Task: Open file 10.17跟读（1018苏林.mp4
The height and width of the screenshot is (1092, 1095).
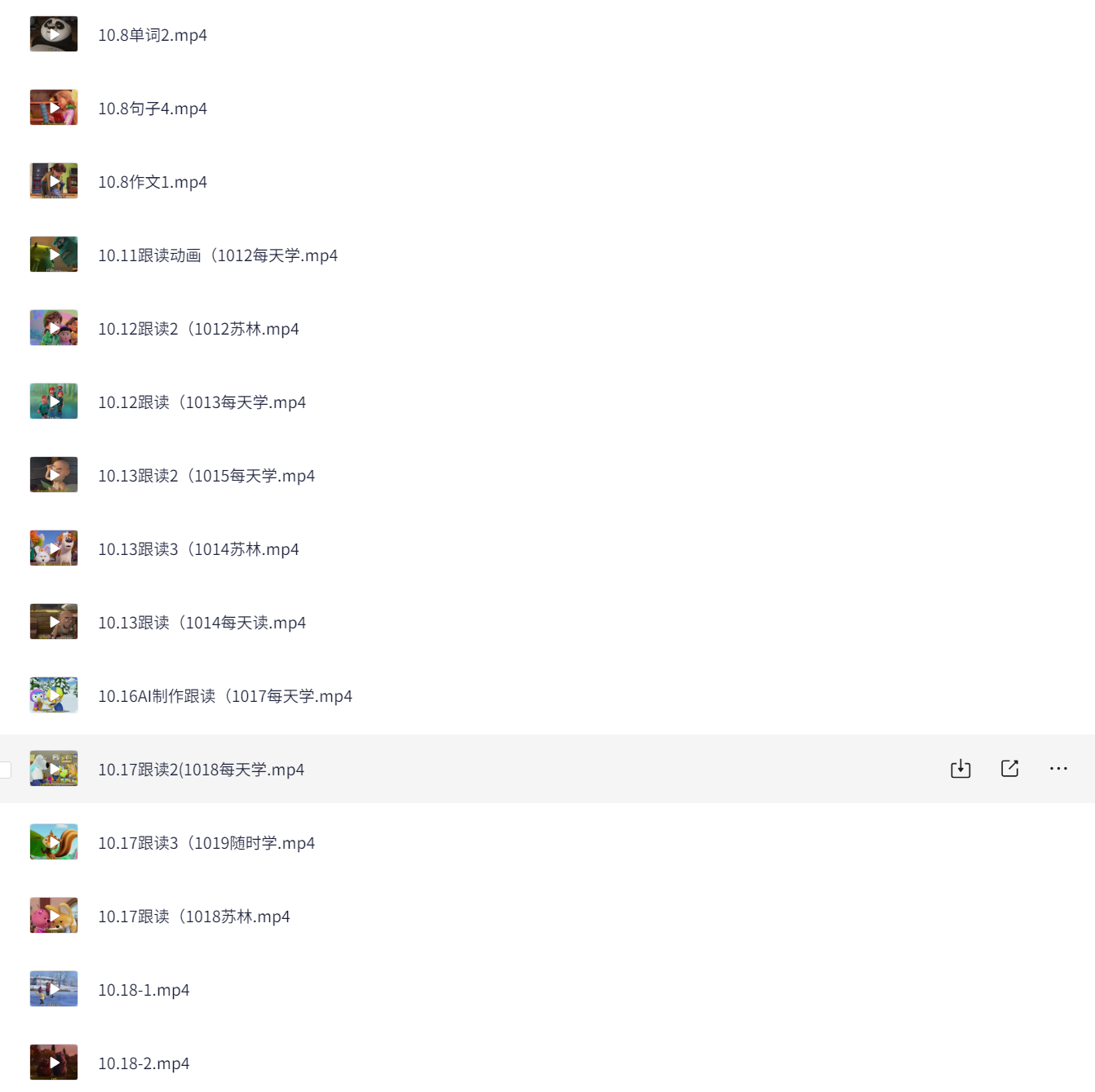Action: point(194,917)
